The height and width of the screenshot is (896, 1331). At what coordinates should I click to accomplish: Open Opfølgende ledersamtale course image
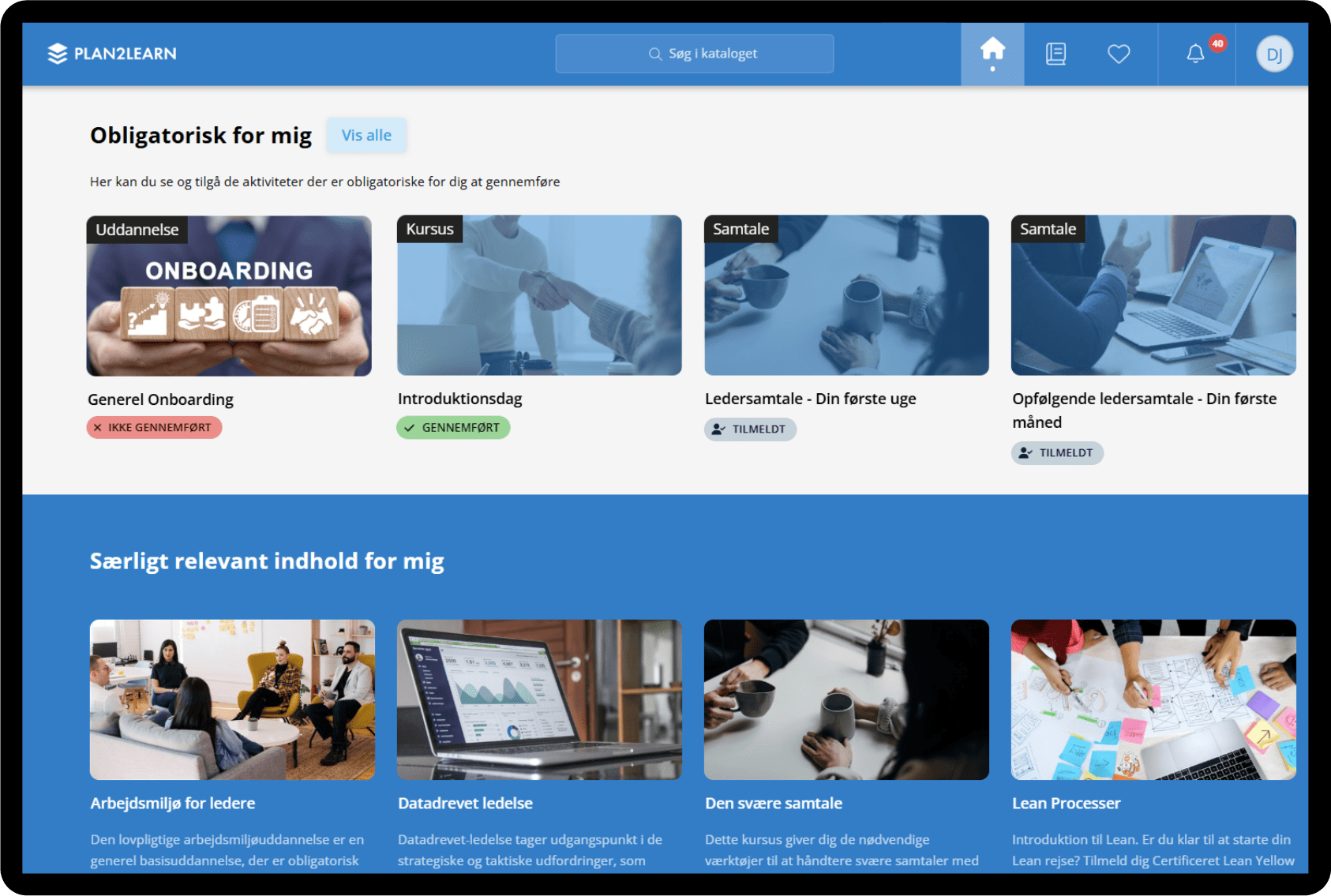(1153, 295)
